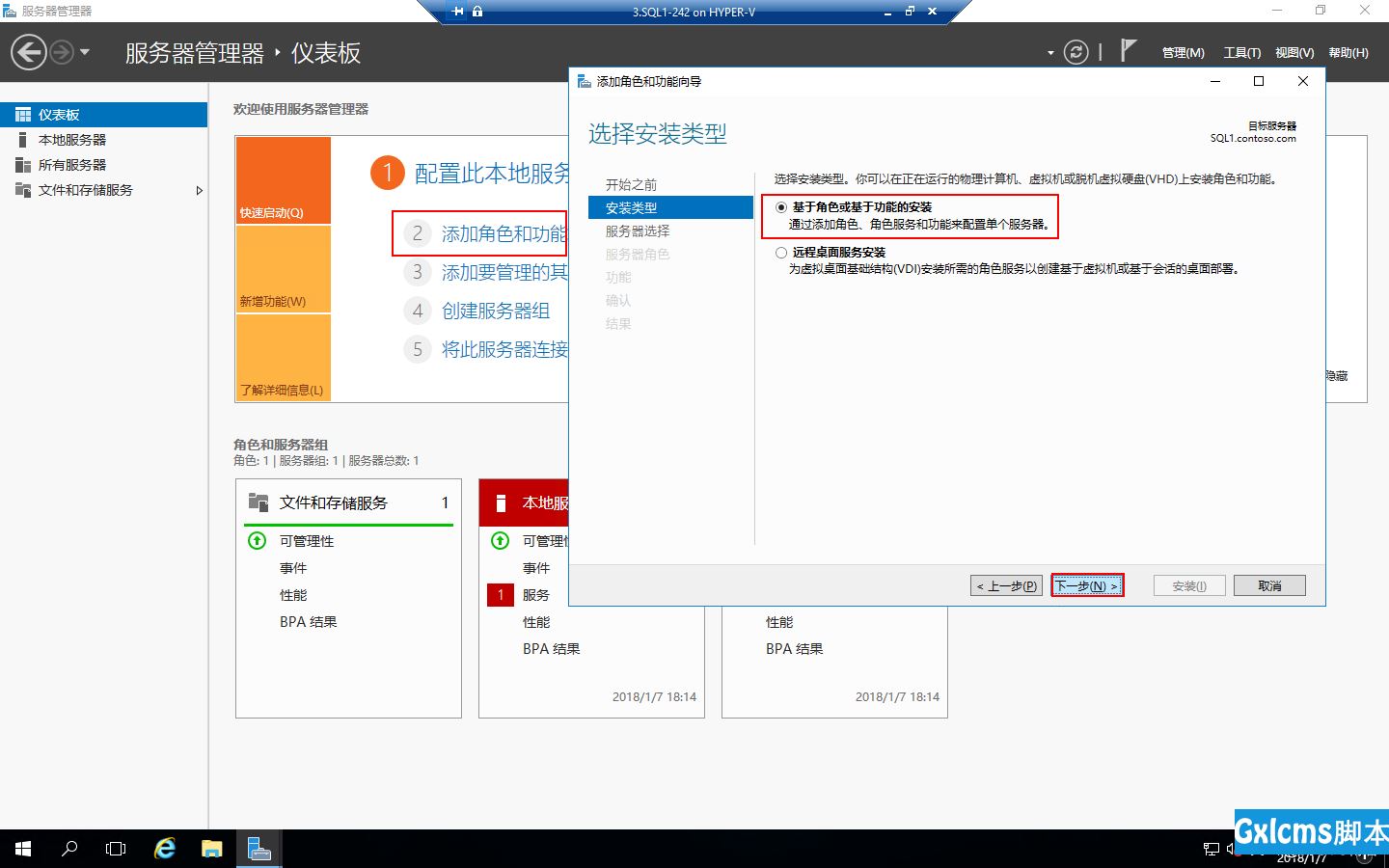Refresh the Server Manager dashboard
This screenshot has width=1389, height=868.
coord(1076,52)
